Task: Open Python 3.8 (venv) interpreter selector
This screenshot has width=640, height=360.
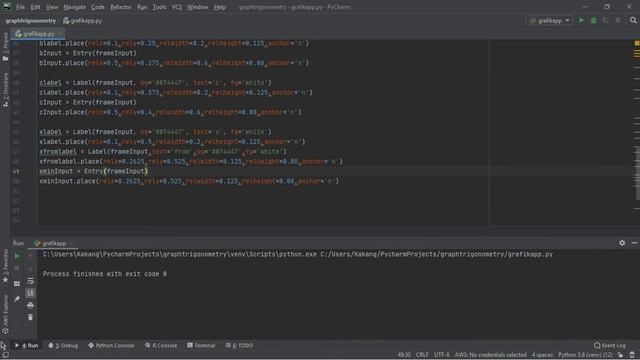Action: [585, 355]
